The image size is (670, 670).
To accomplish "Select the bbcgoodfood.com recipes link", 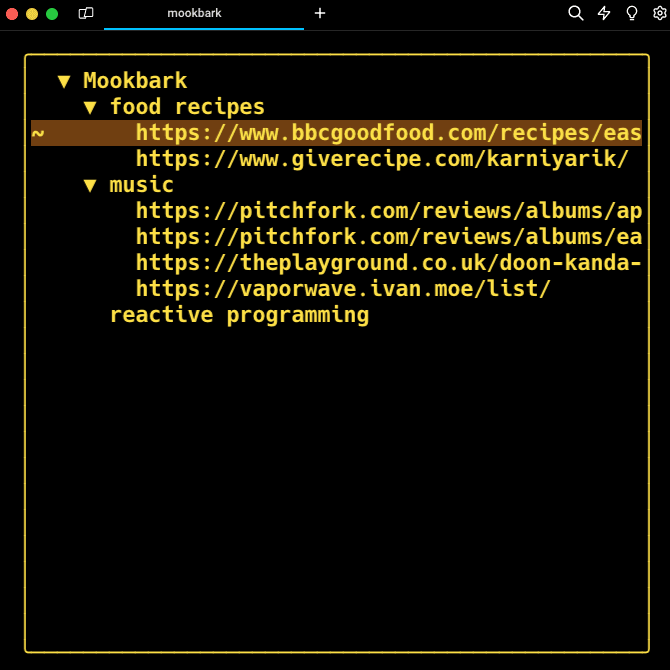I will click(388, 133).
